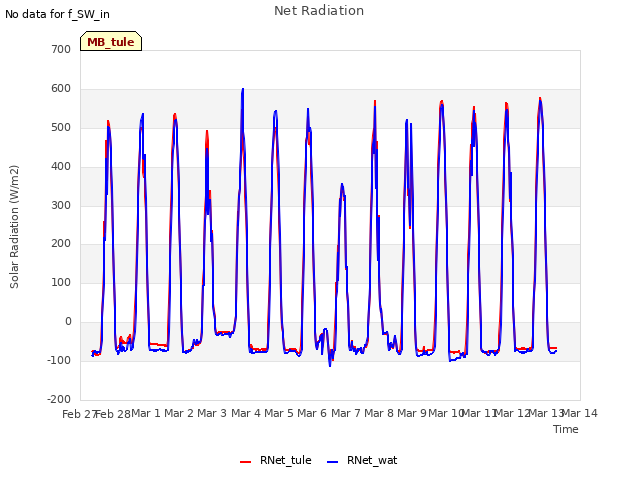
Task: Click the Mar 7 x-axis date label
Action: click(x=346, y=413)
